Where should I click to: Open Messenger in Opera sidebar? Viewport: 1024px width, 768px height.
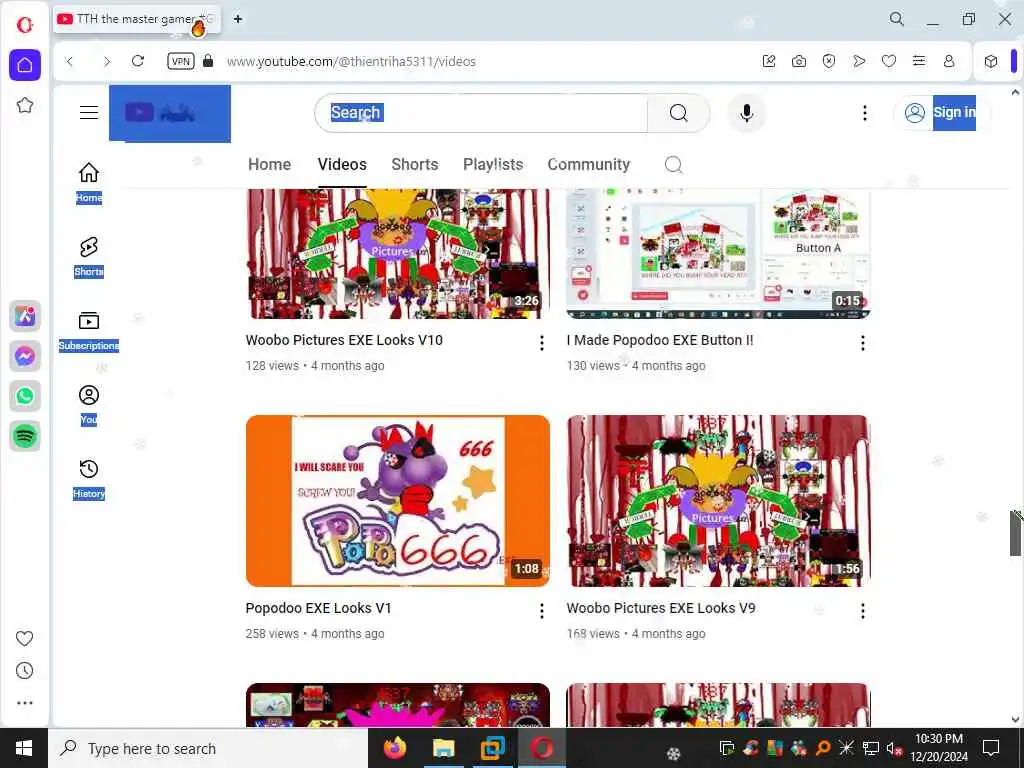25,356
